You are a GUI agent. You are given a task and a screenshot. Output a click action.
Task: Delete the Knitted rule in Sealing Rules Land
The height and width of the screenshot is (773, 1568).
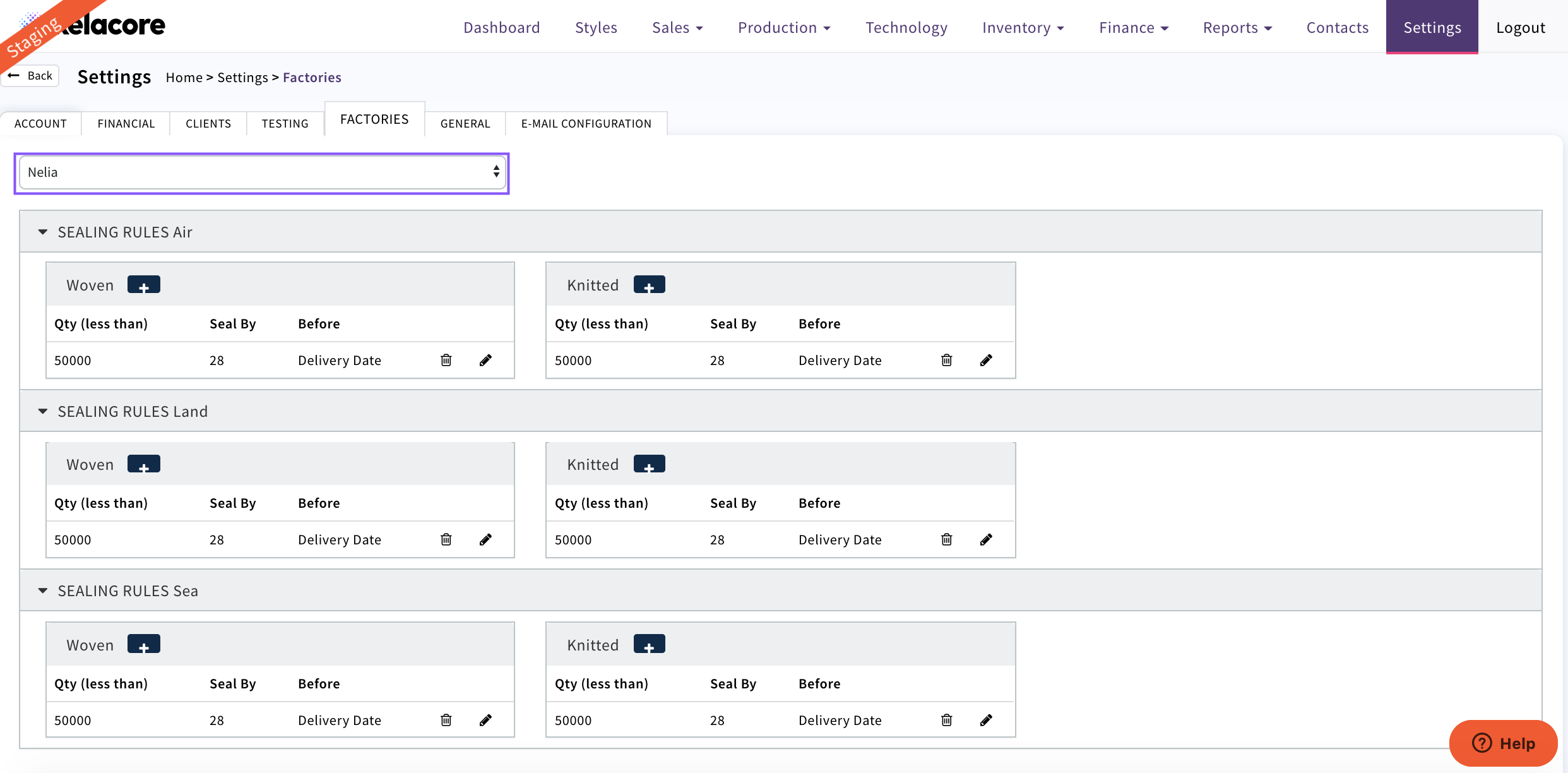click(946, 539)
